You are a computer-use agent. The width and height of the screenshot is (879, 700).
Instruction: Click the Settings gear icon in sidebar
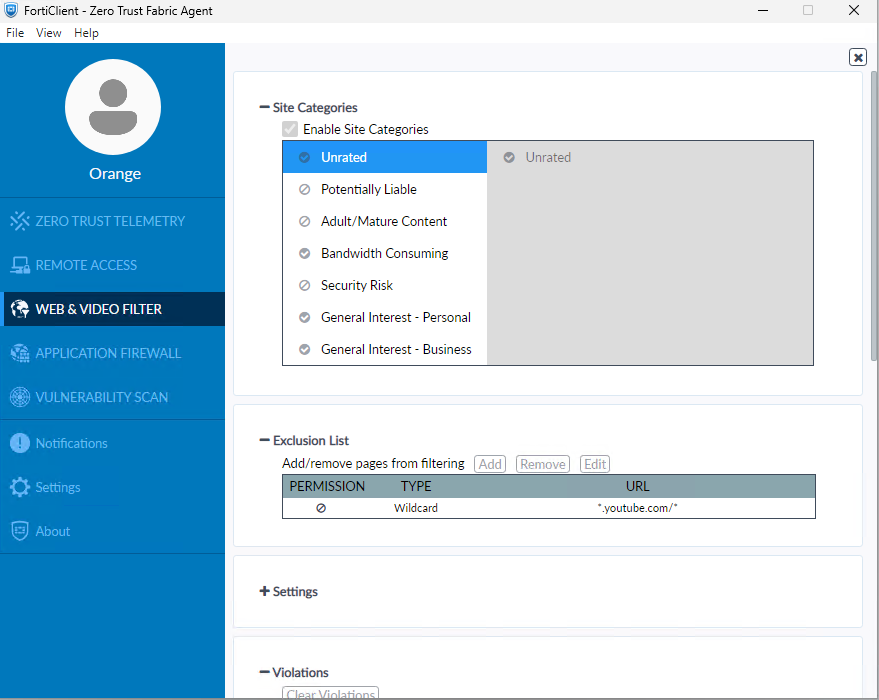pyautogui.click(x=19, y=487)
